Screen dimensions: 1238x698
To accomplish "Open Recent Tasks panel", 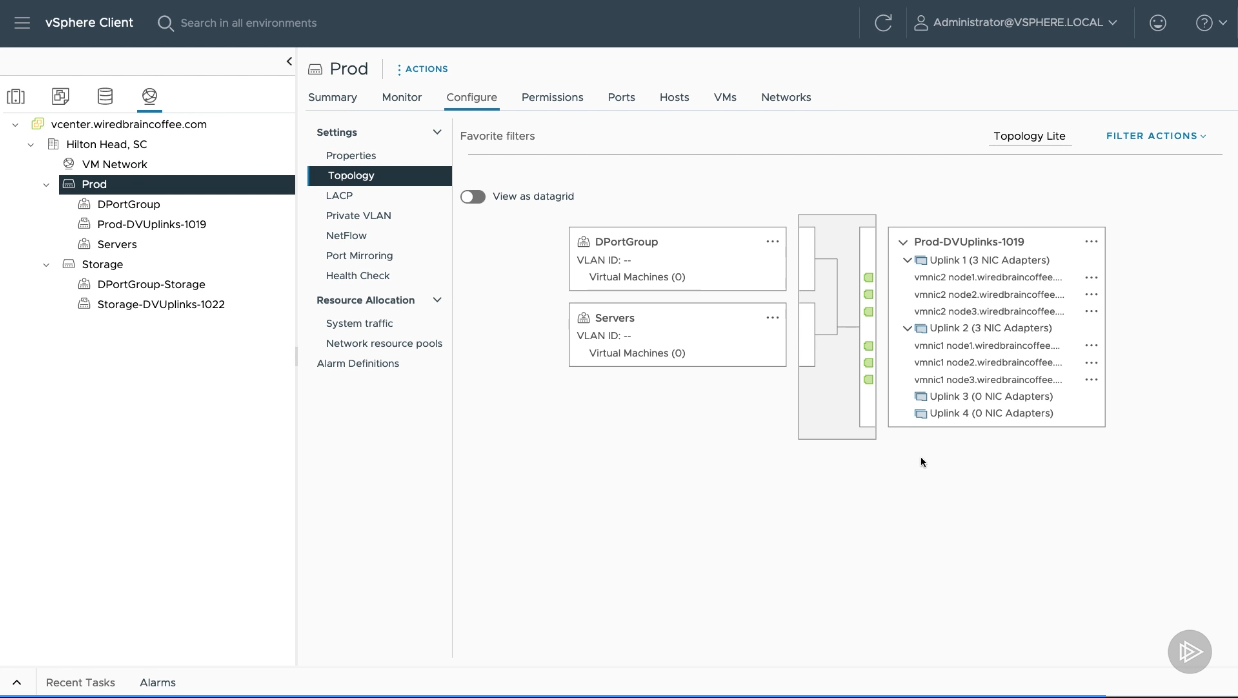I will 80,682.
